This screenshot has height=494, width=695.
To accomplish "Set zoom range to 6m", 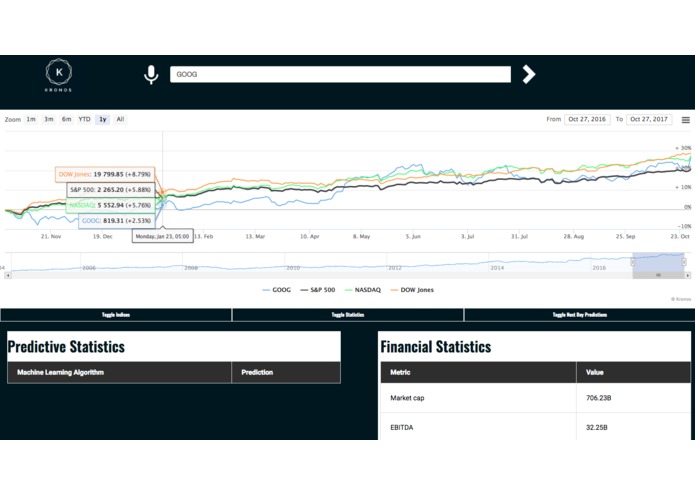I will coord(66,119).
